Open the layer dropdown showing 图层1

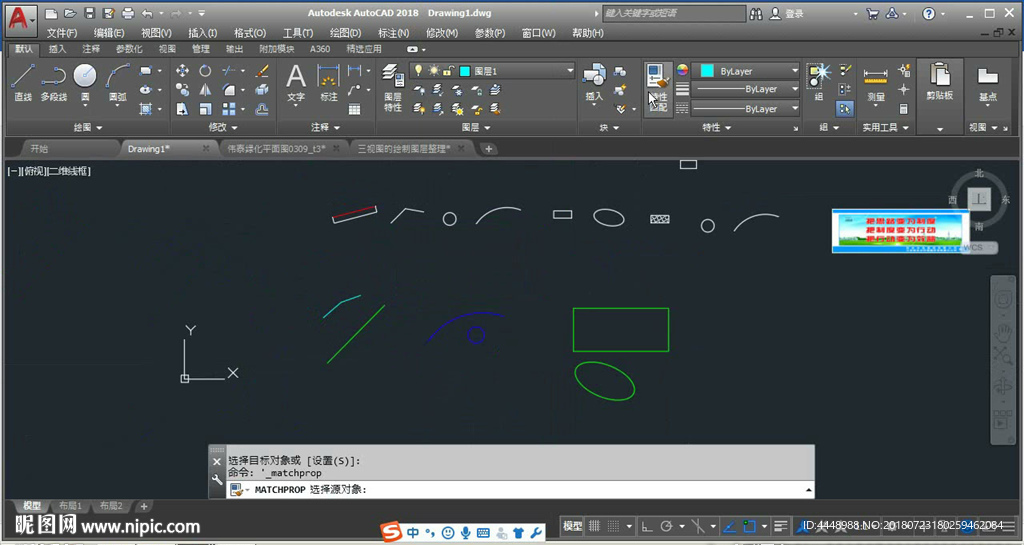pos(492,70)
